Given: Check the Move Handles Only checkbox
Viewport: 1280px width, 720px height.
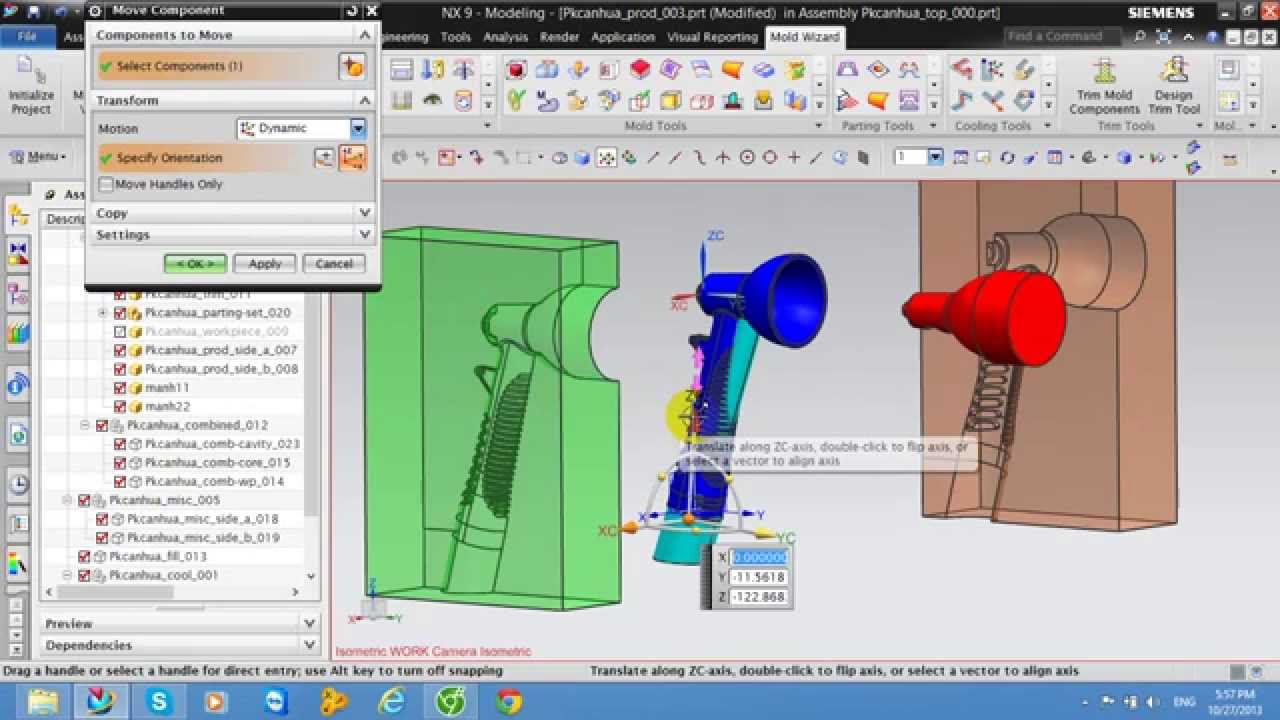Looking at the screenshot, I should coord(106,184).
